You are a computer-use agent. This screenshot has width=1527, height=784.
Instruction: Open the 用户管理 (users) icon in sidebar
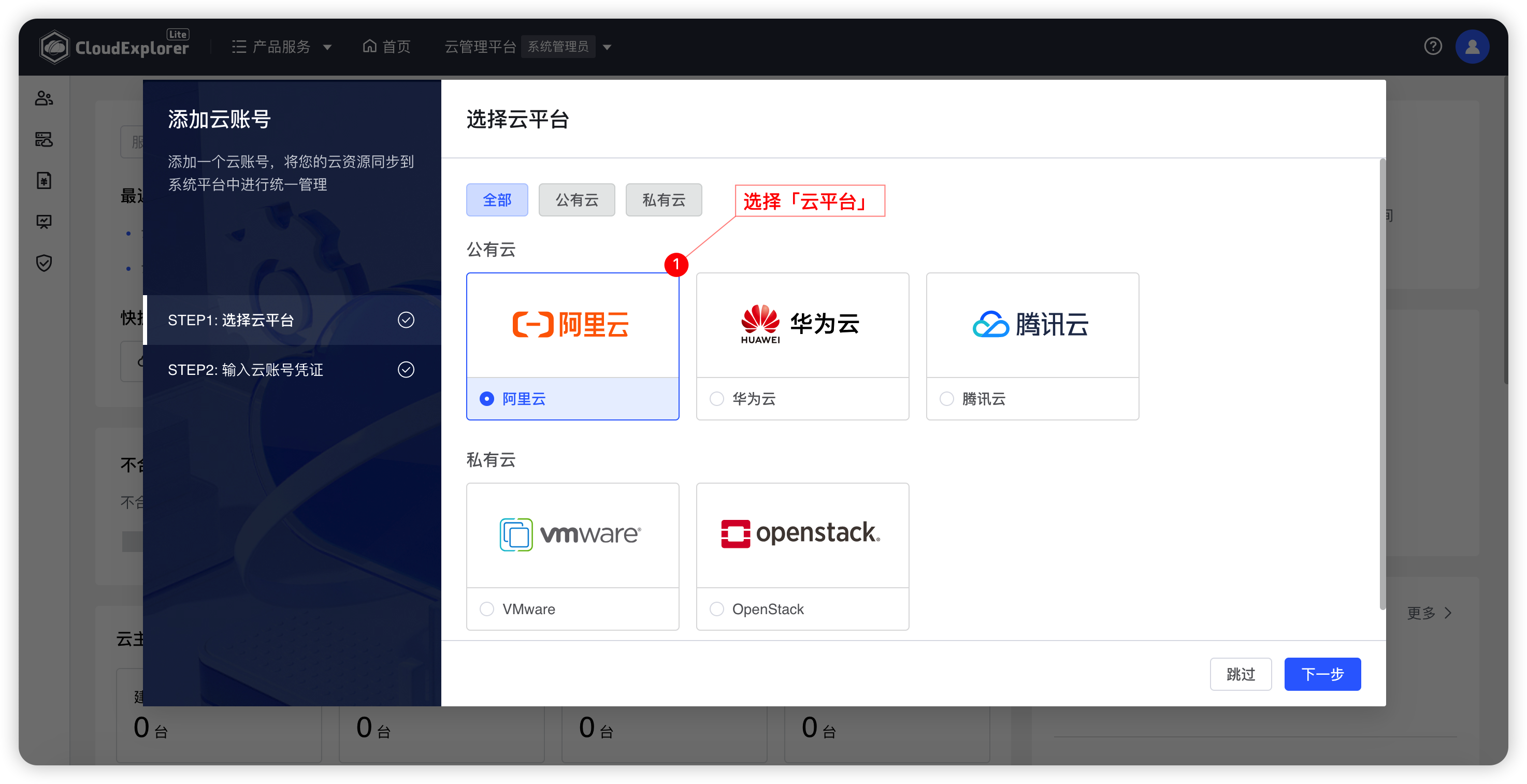click(x=44, y=98)
